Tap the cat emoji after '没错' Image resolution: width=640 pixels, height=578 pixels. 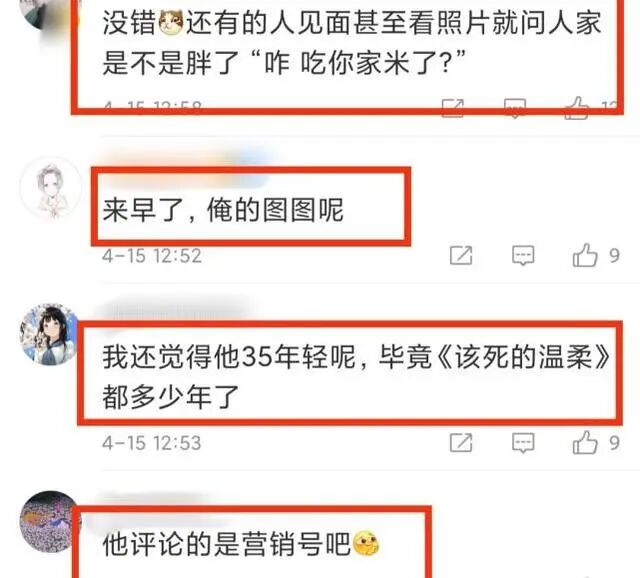(171, 23)
